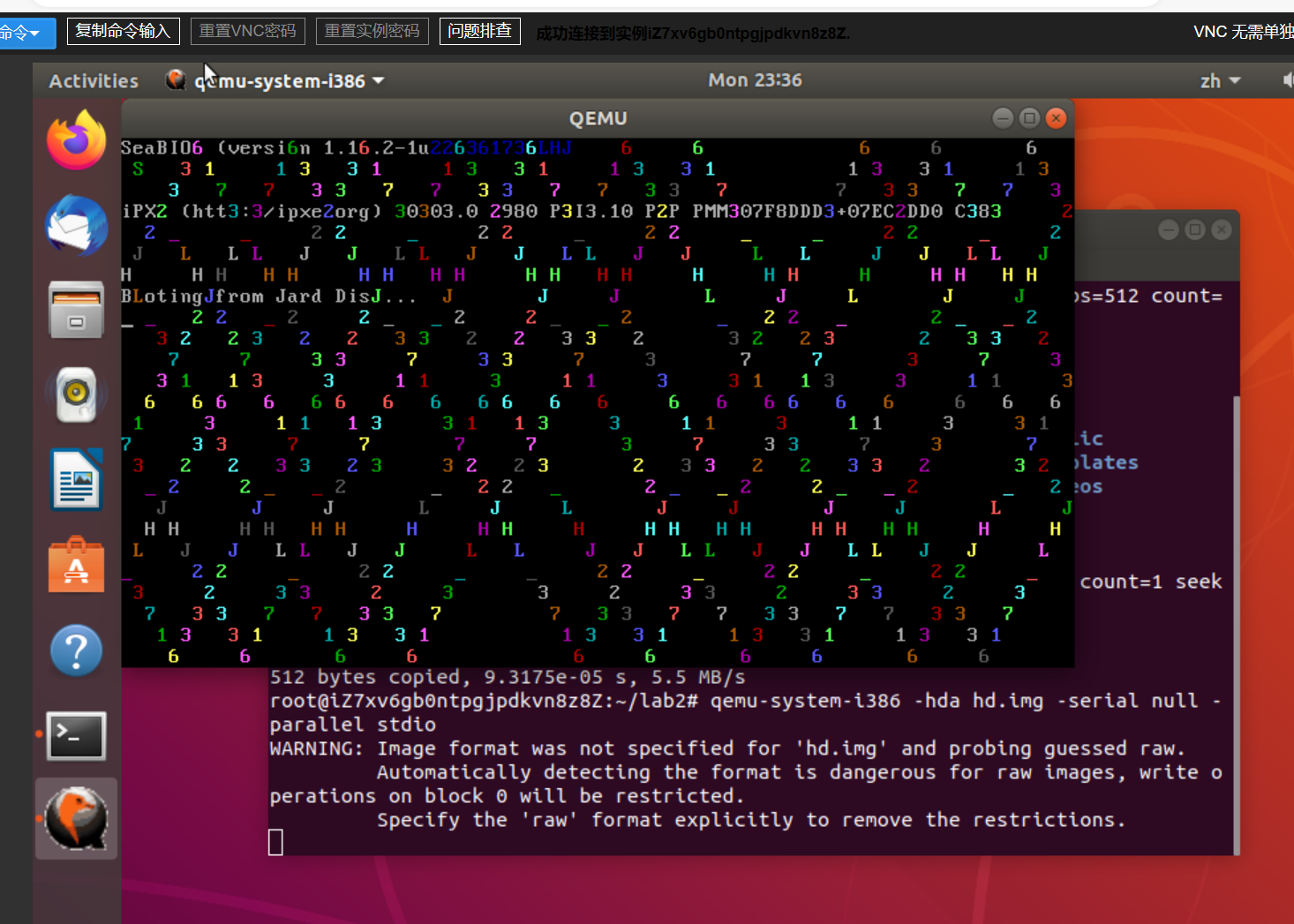The width and height of the screenshot is (1294, 924).
Task: Switch to the Terminal dock icon
Action: coord(76,735)
